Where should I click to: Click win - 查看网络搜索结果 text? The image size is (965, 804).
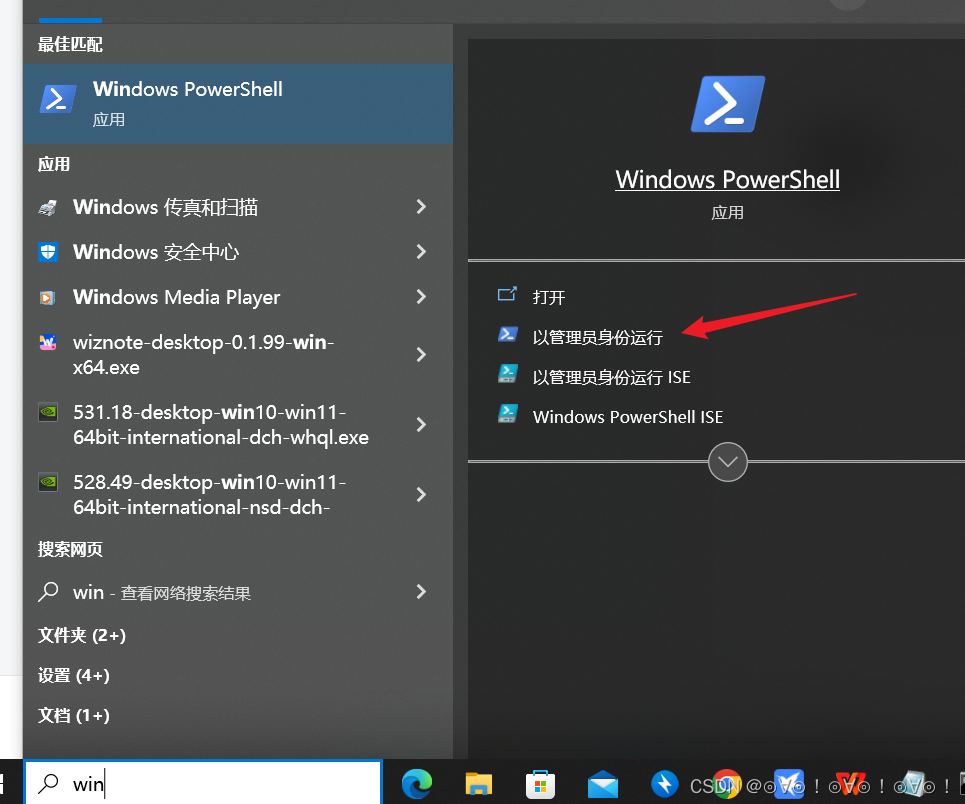tap(162, 593)
